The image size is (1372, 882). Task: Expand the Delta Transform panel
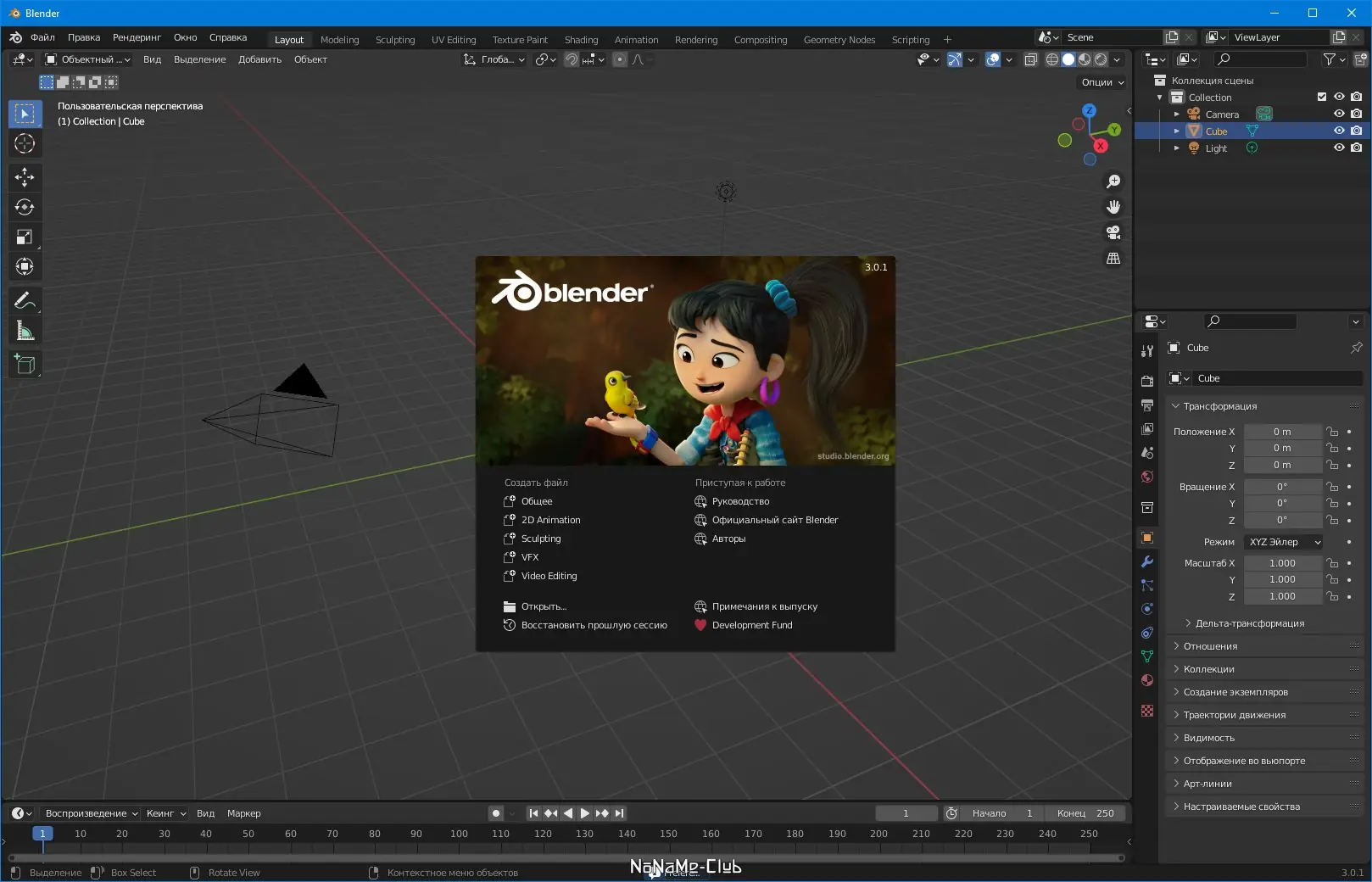pos(1249,623)
